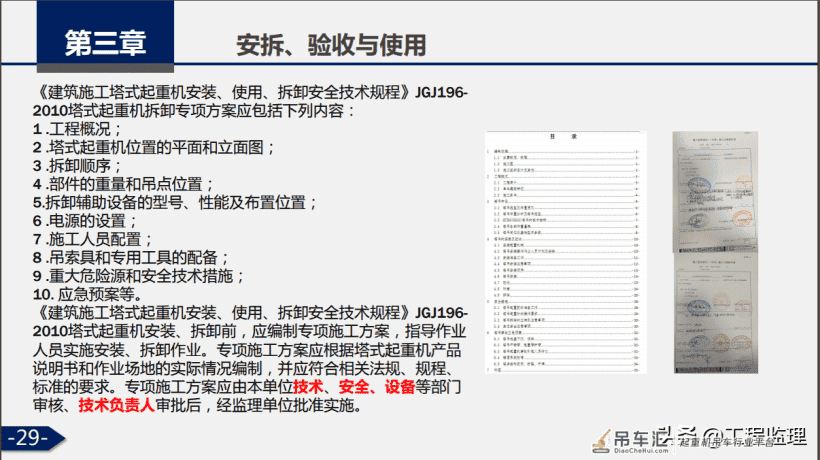Screen dimensions: 820x460
Task: Select list item 3 拆卸顺序
Action: click(77, 166)
